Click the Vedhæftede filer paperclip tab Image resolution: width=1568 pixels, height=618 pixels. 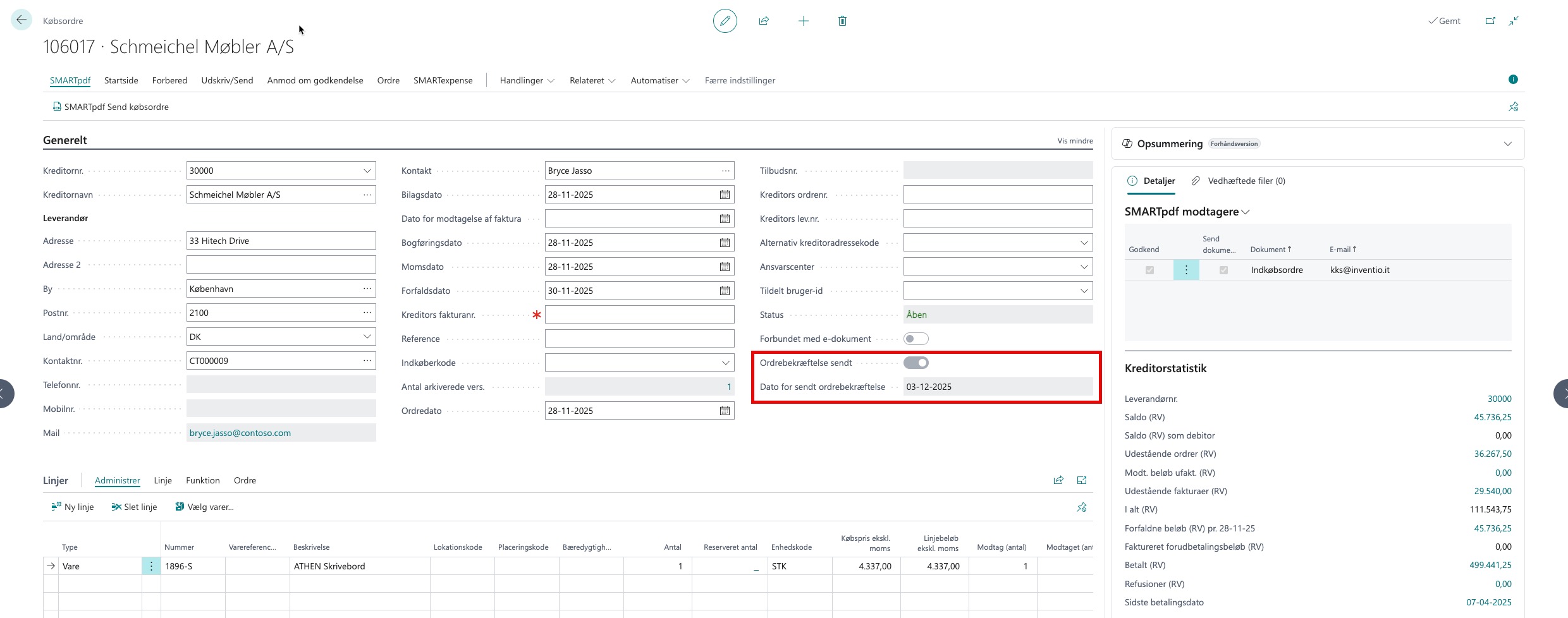pos(1239,181)
